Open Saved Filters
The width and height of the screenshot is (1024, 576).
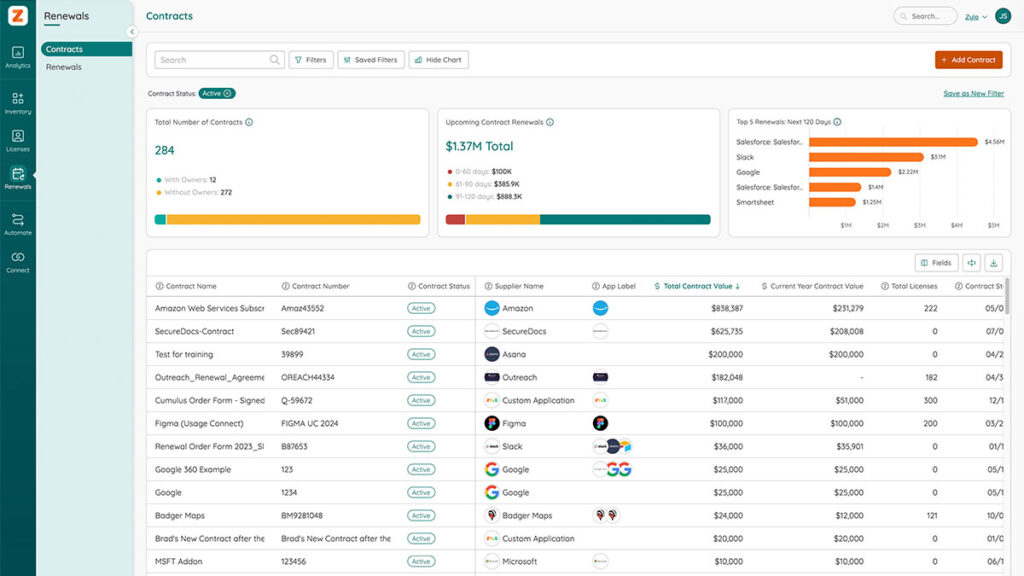pos(371,59)
